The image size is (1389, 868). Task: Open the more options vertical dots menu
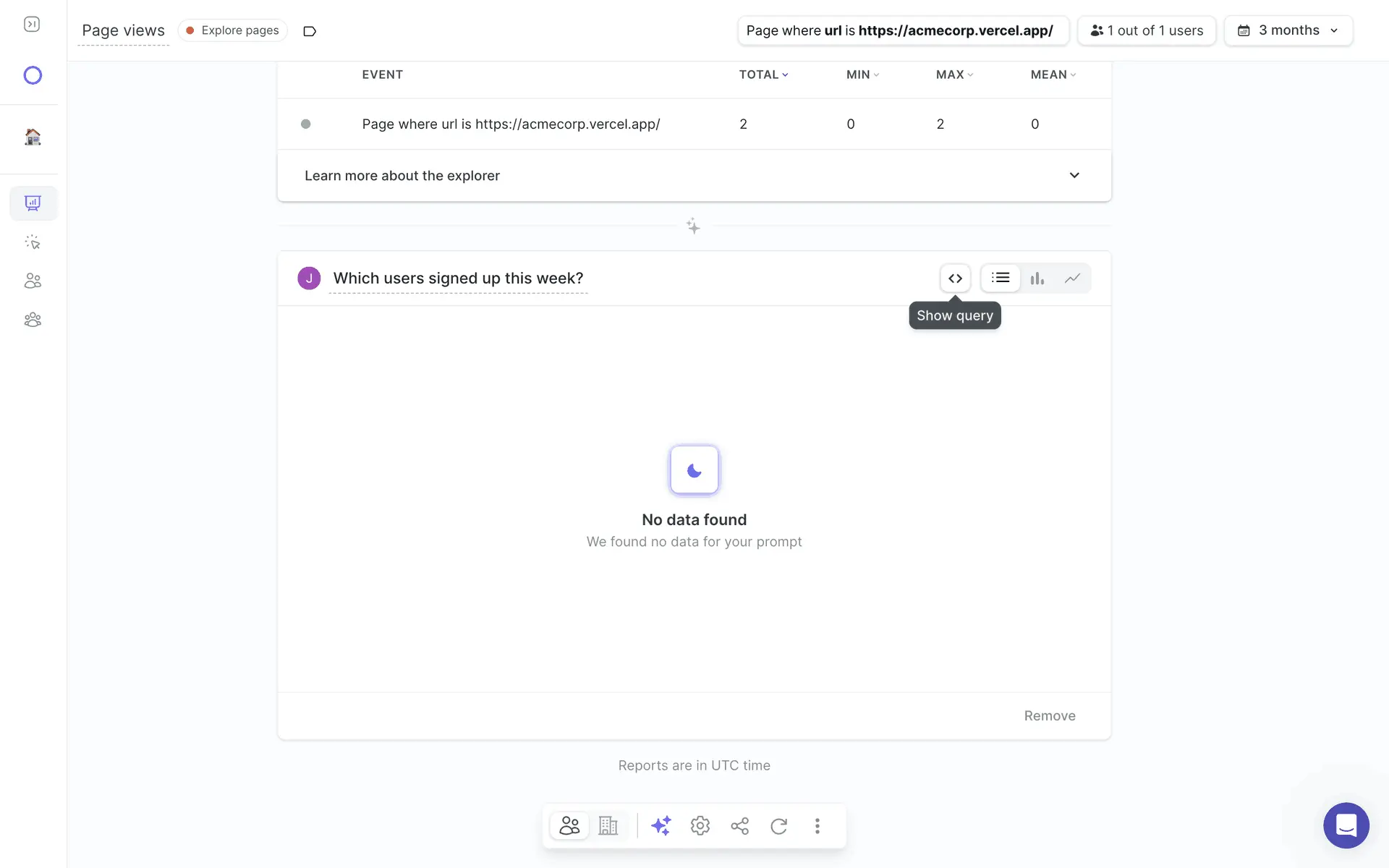pos(817,826)
